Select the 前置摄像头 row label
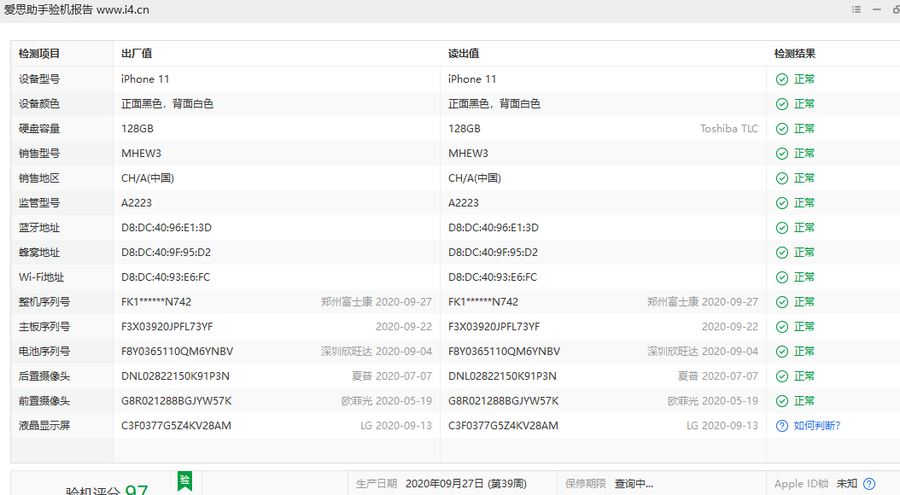The height and width of the screenshot is (495, 900). [44, 401]
